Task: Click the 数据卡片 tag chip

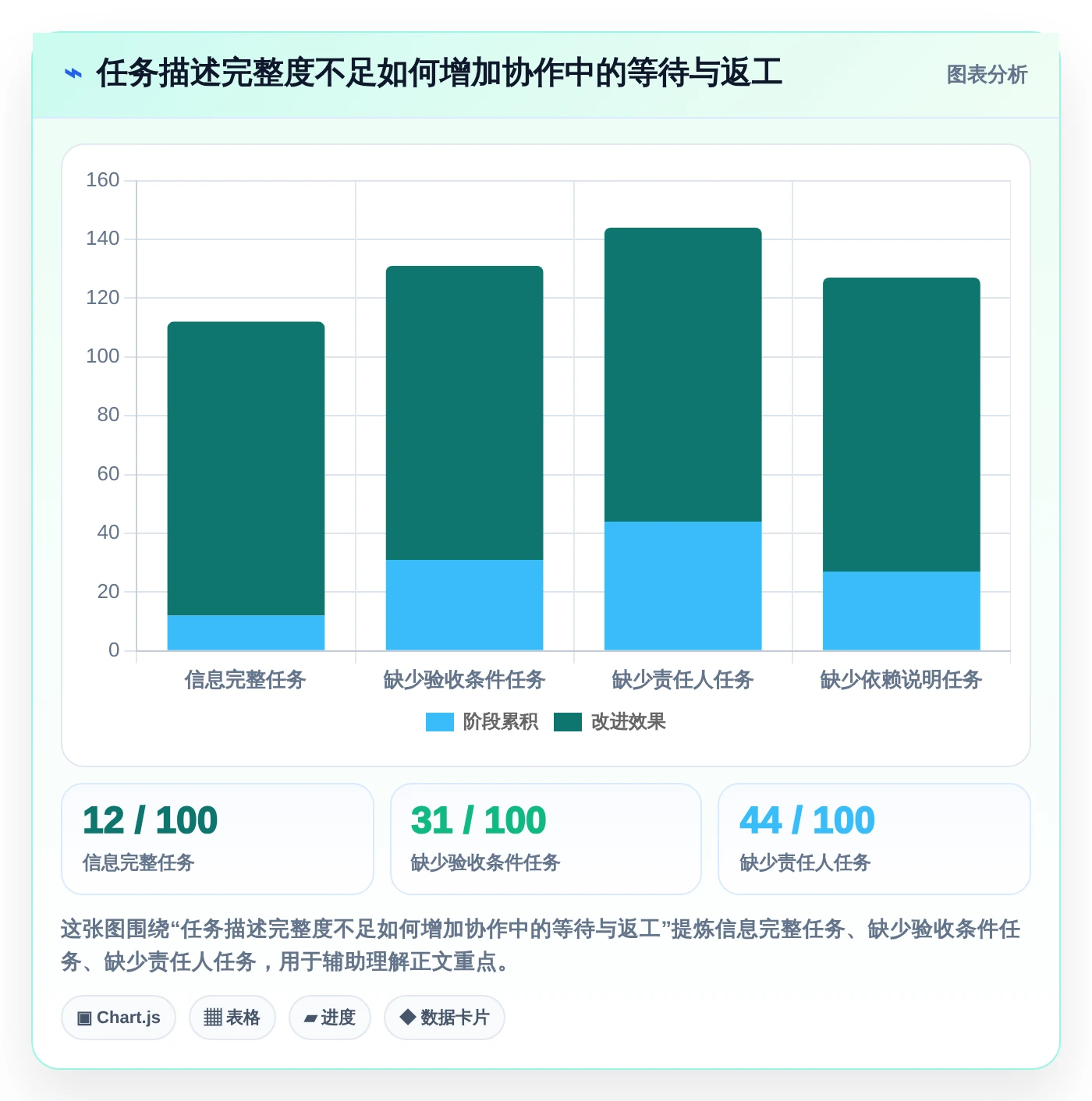Action: 445,1018
